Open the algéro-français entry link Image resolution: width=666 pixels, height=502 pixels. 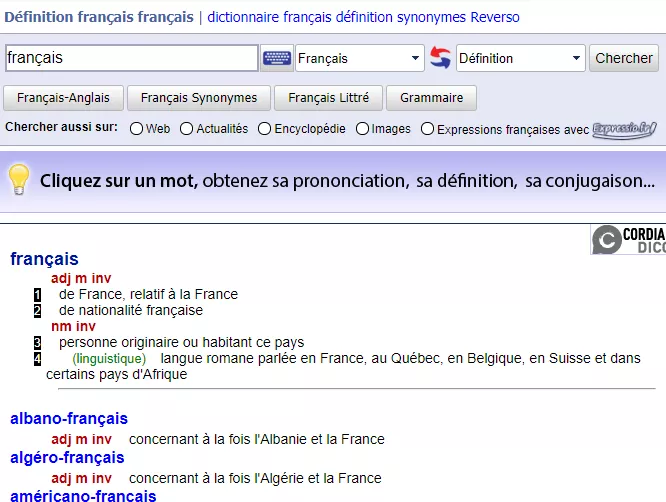tap(67, 458)
